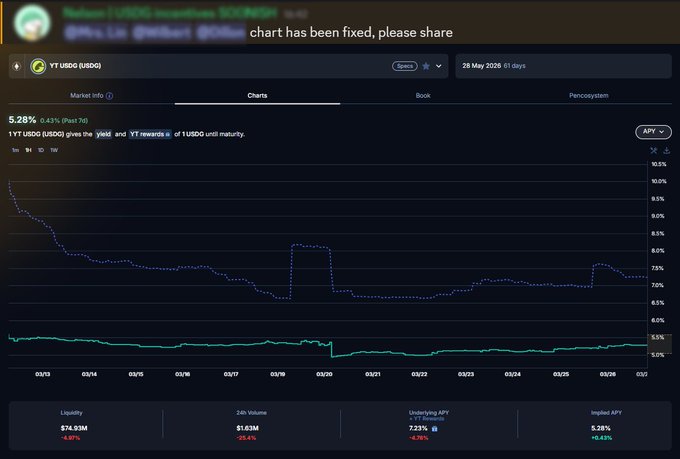Click the Market Info tooltip icon
Screen dimensions: 680x459
[x=109, y=96]
